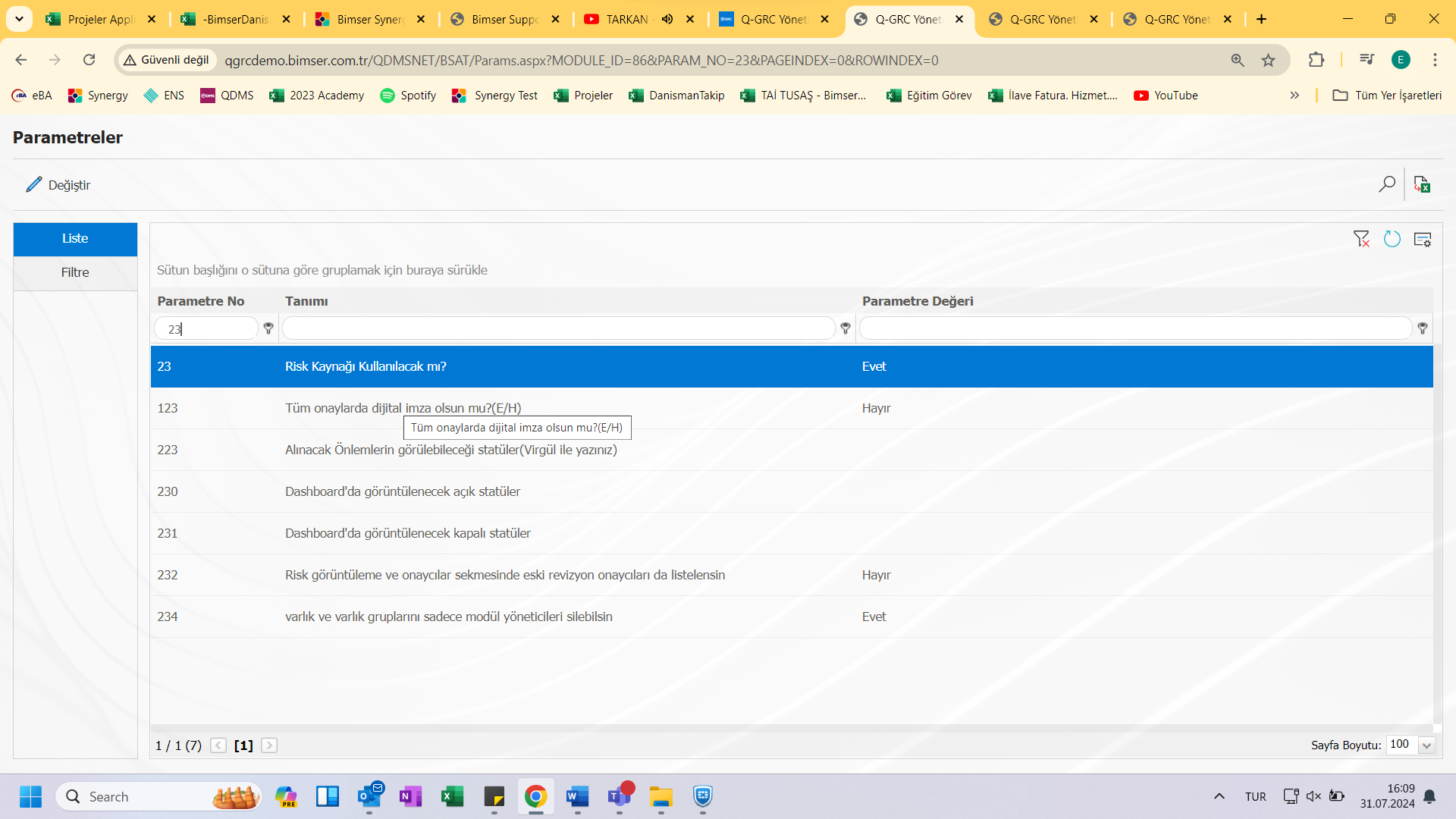Open Parametre Değeri filter operator icon
The width and height of the screenshot is (1456, 819).
[x=1423, y=328]
